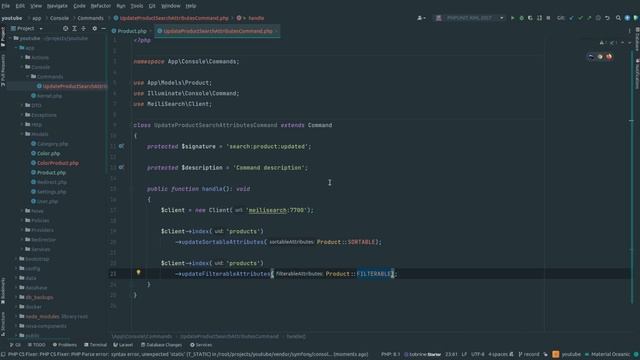
Task: Open the Navigate menu
Action: [x=57, y=6]
